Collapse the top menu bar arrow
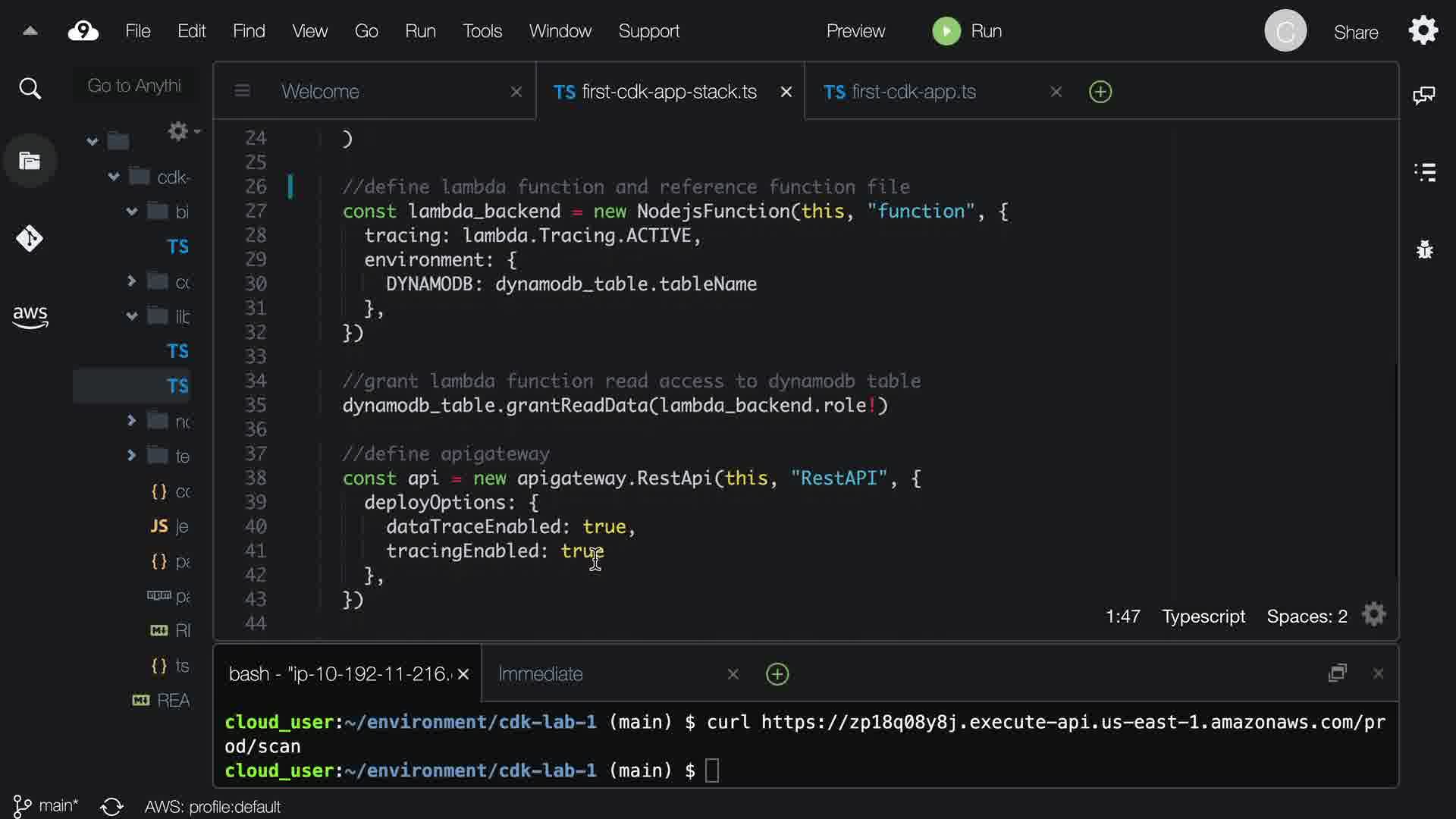1456x819 pixels. point(30,31)
